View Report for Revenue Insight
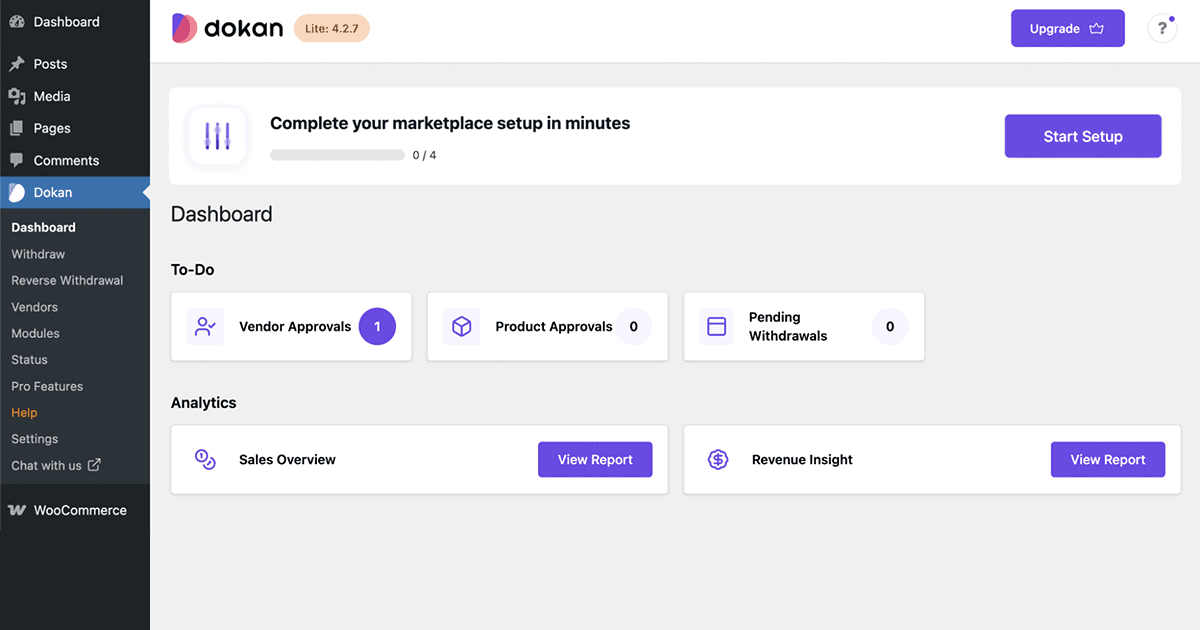 click(x=1108, y=459)
